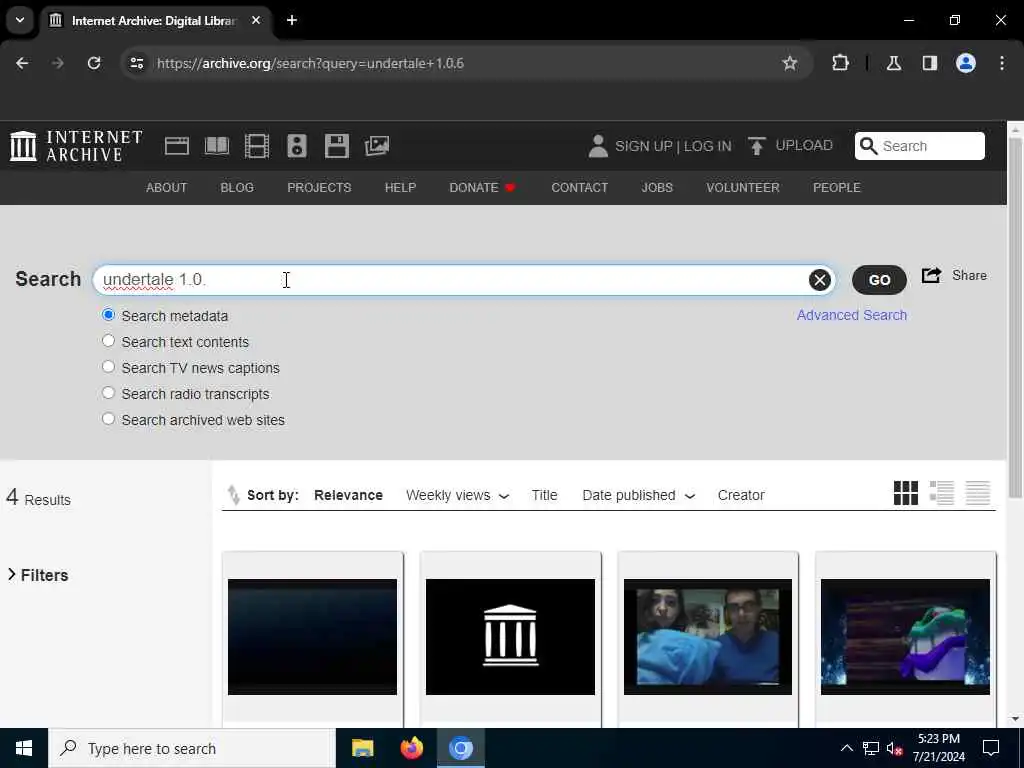The width and height of the screenshot is (1024, 768).
Task: Click the Internet Archive logo
Action: [76, 146]
